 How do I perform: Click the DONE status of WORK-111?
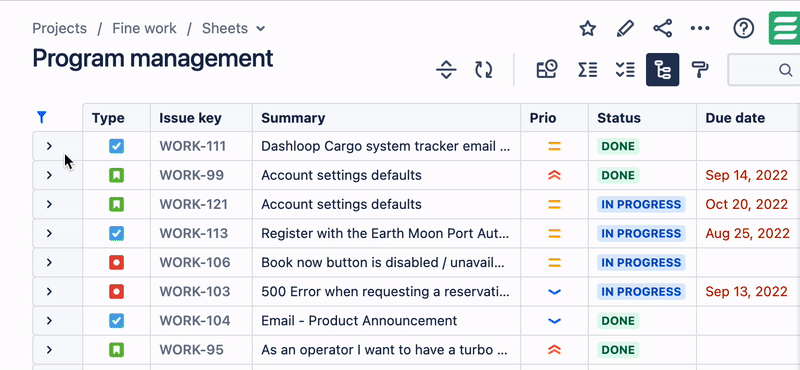point(618,146)
